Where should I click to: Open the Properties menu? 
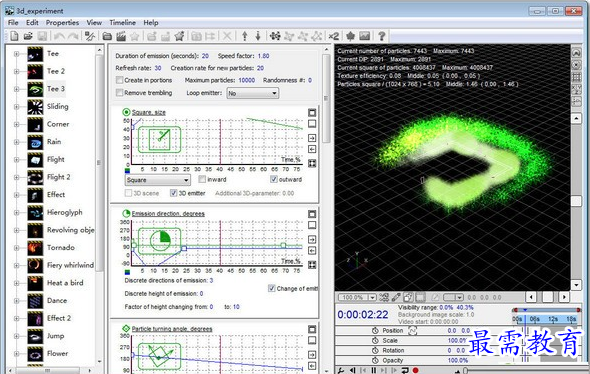62,23
